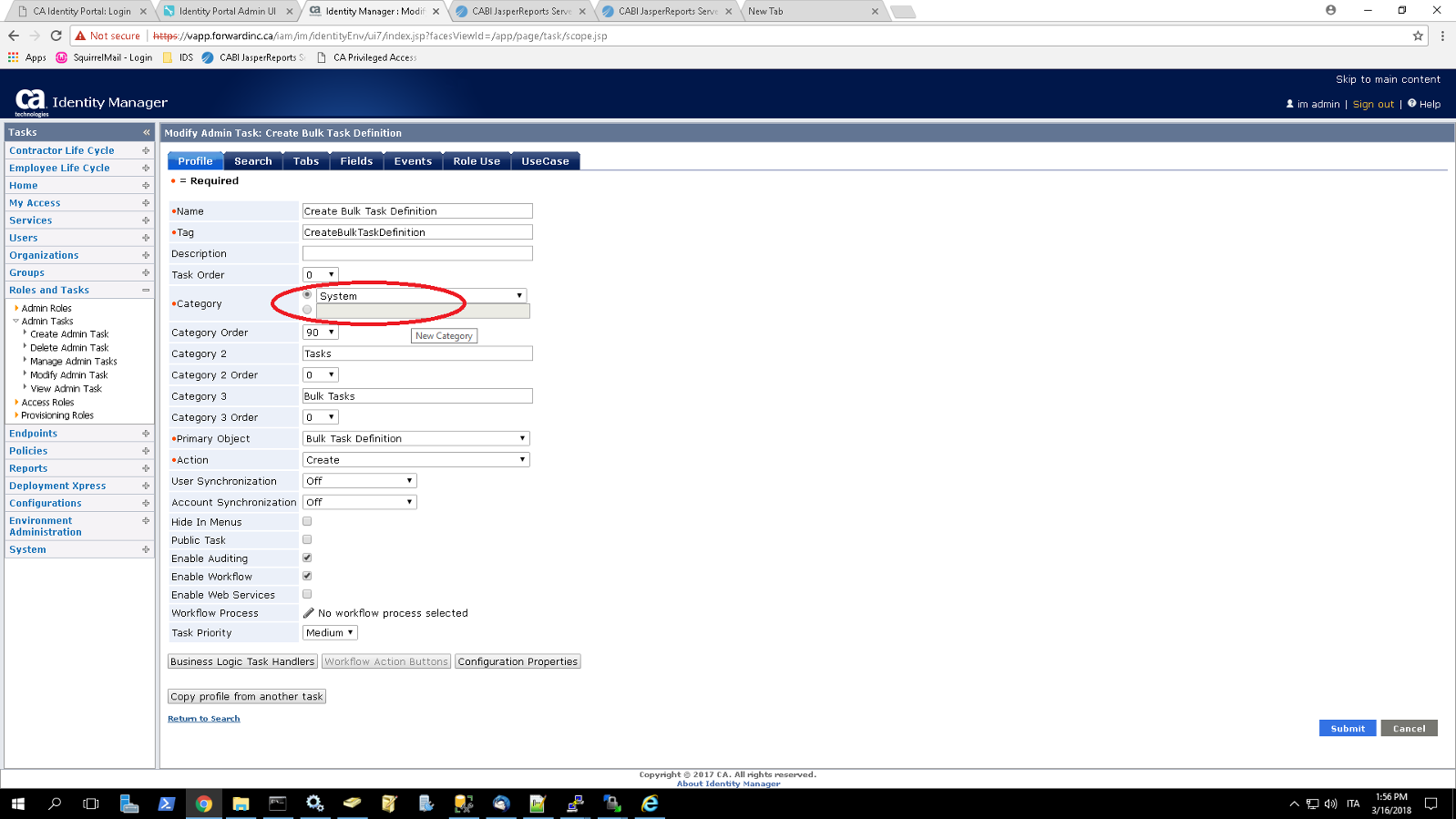Switch to Chrome in taskbar
This screenshot has width=1456, height=819.
(204, 804)
